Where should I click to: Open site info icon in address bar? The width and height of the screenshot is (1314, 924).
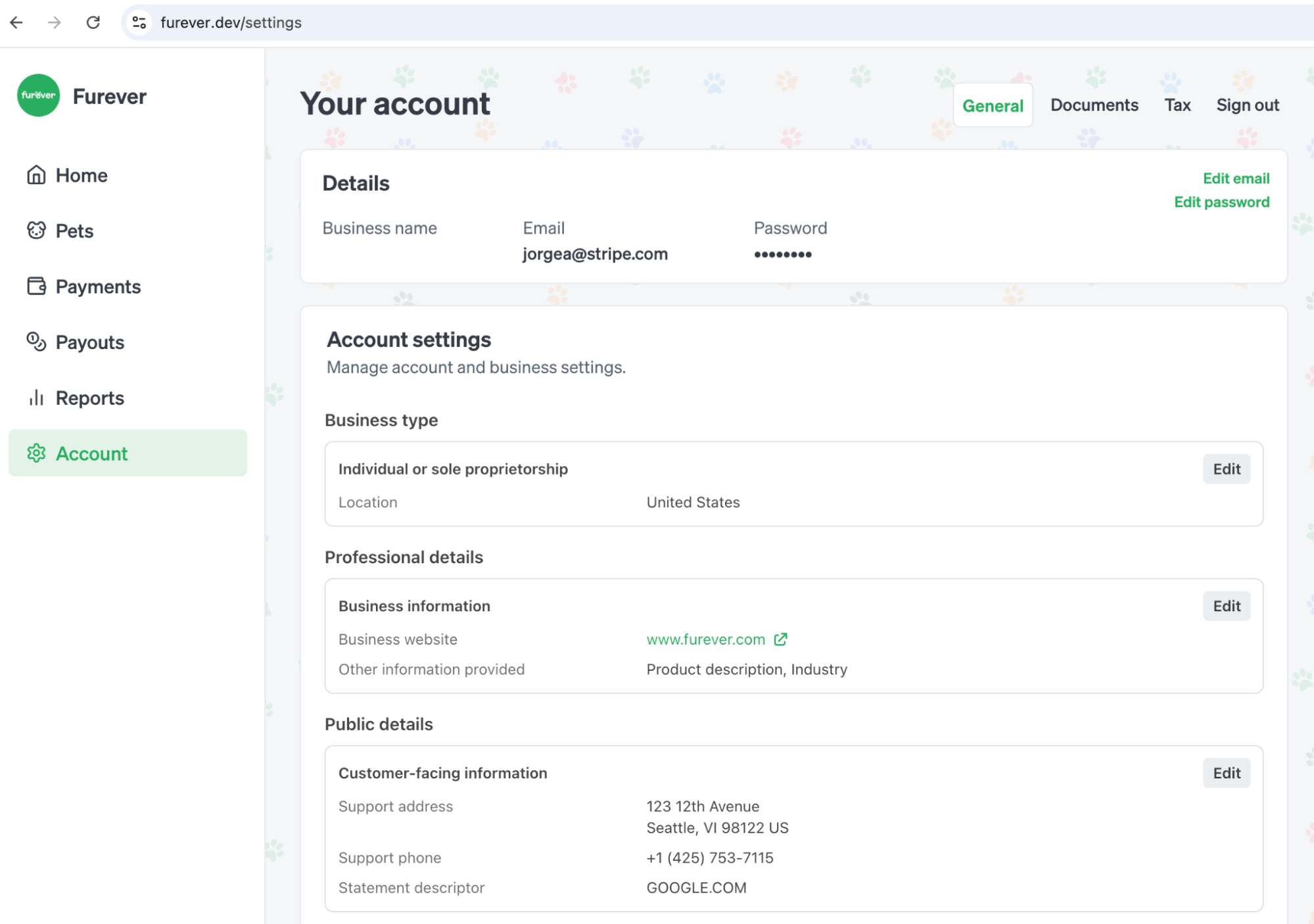[x=139, y=22]
